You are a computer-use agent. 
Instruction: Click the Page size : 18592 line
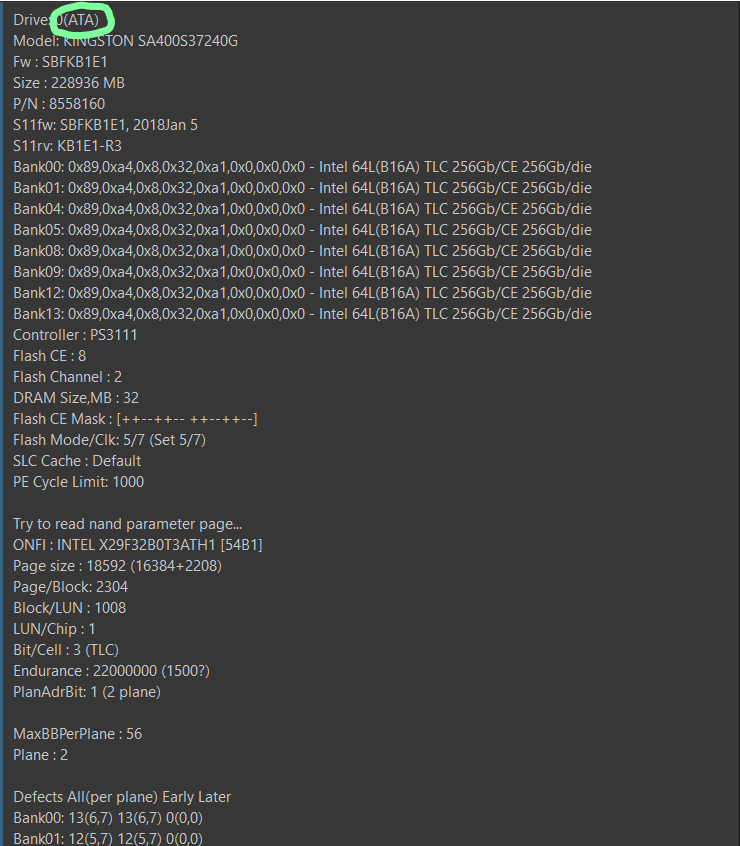pyautogui.click(x=117, y=566)
